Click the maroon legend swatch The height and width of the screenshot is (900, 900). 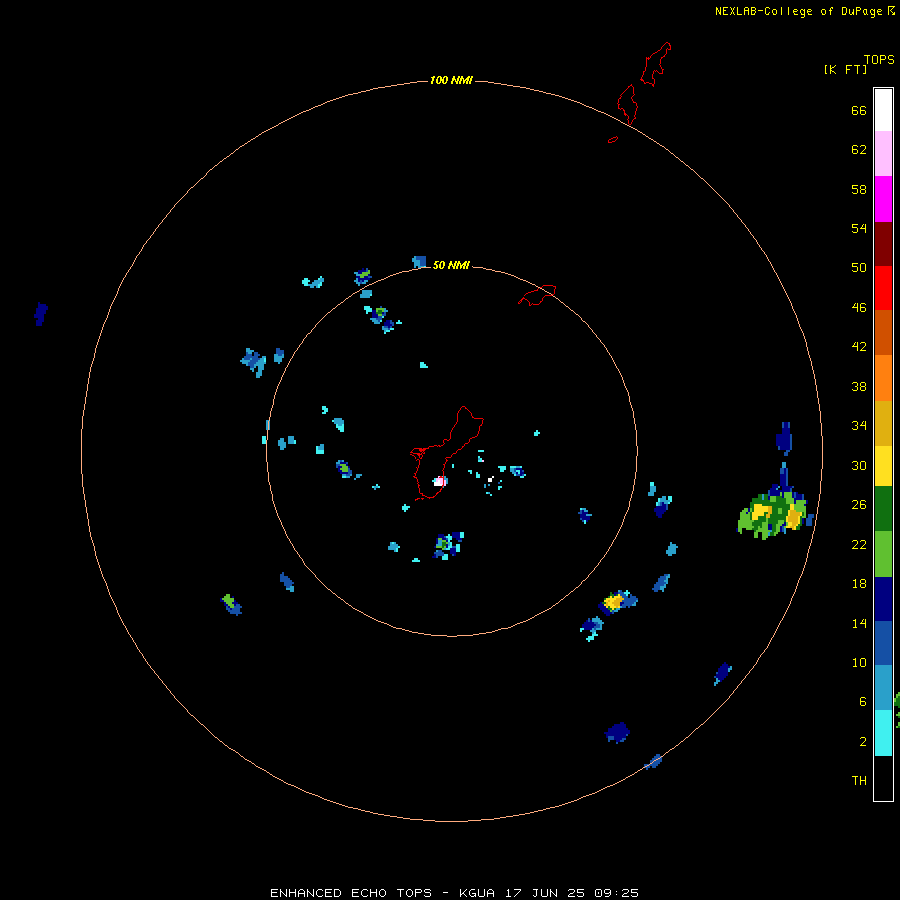click(883, 244)
